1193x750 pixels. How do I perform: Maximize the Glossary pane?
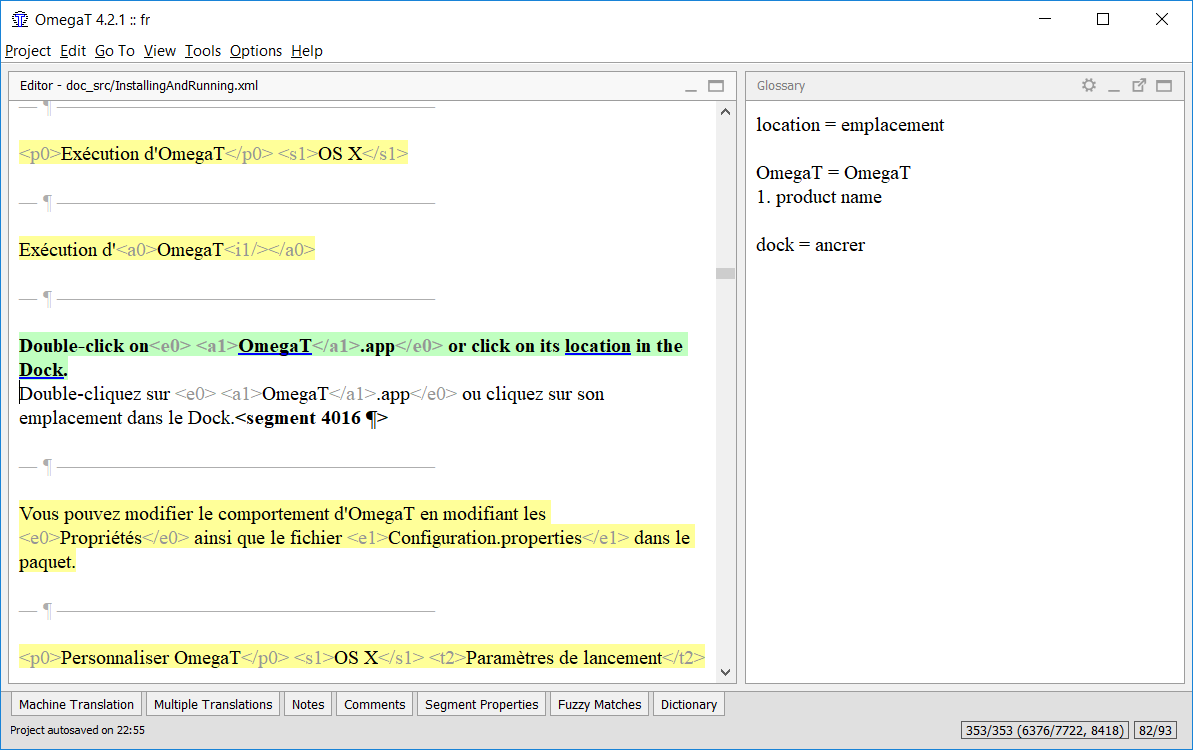point(1164,86)
